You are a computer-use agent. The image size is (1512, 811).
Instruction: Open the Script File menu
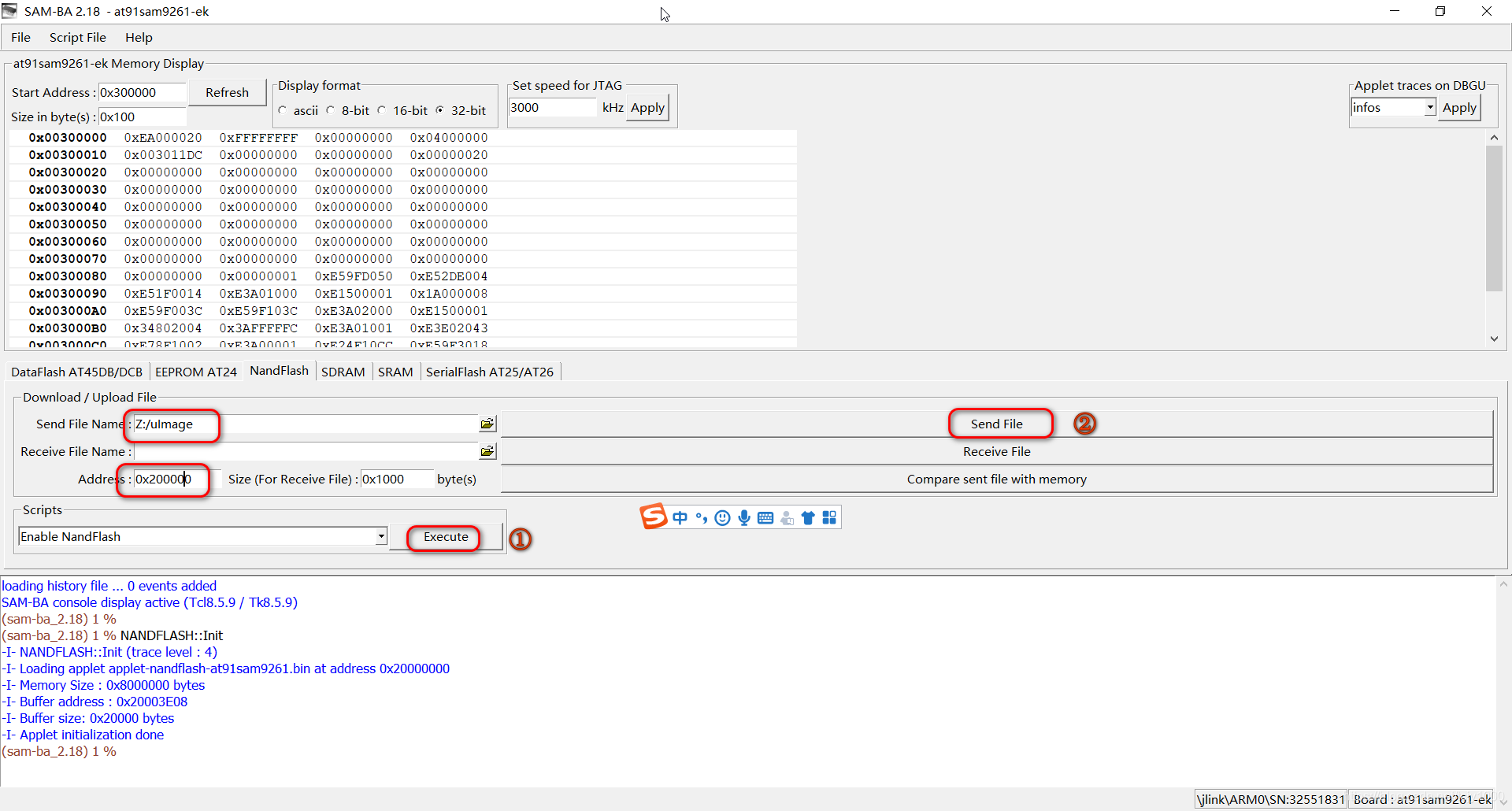77,37
